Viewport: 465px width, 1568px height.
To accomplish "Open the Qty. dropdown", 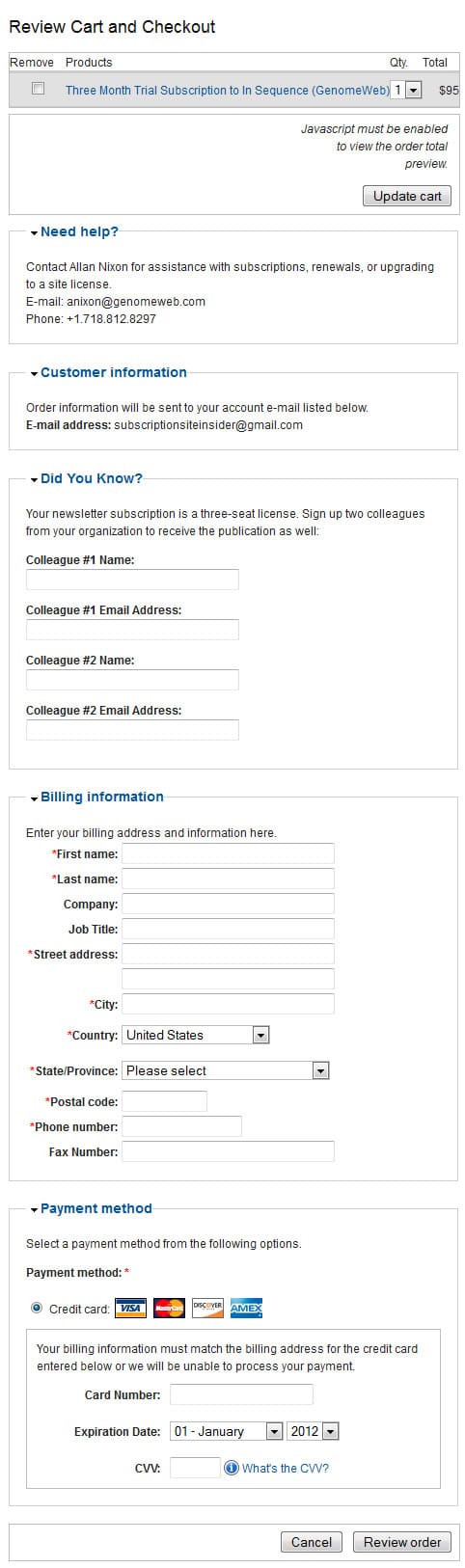I will point(406,90).
